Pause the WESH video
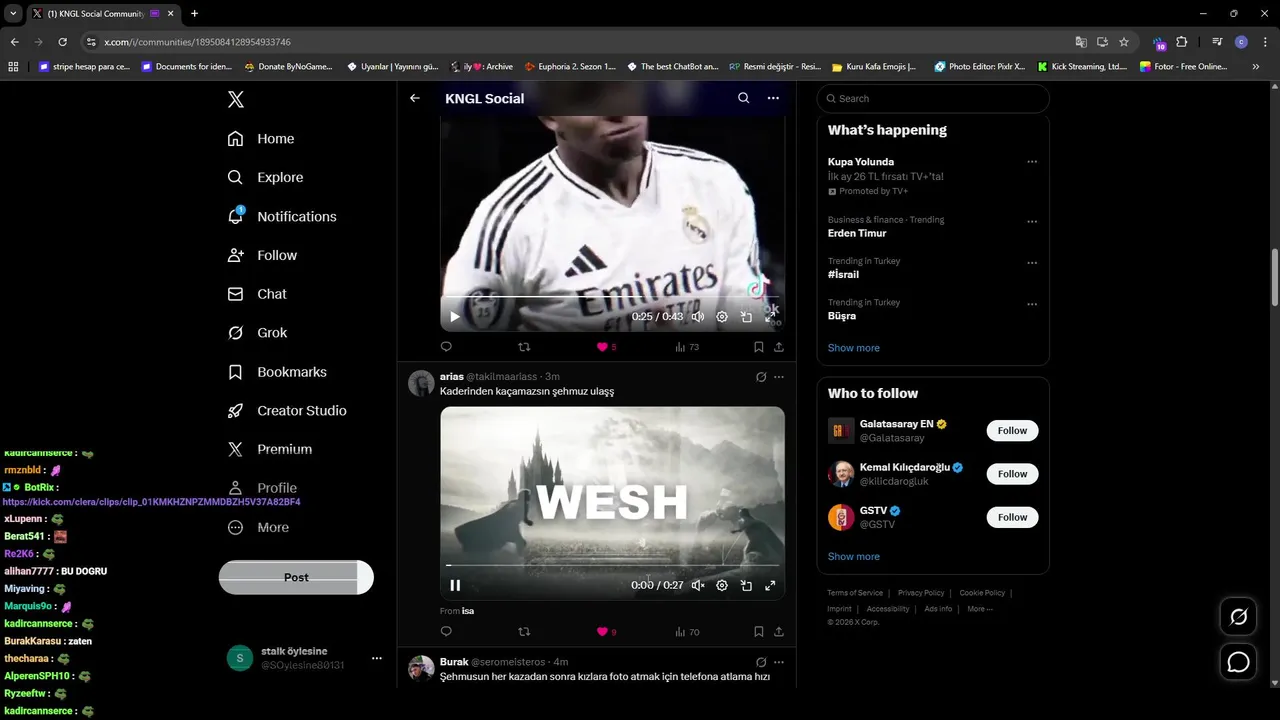Image resolution: width=1280 pixels, height=720 pixels. 455,586
